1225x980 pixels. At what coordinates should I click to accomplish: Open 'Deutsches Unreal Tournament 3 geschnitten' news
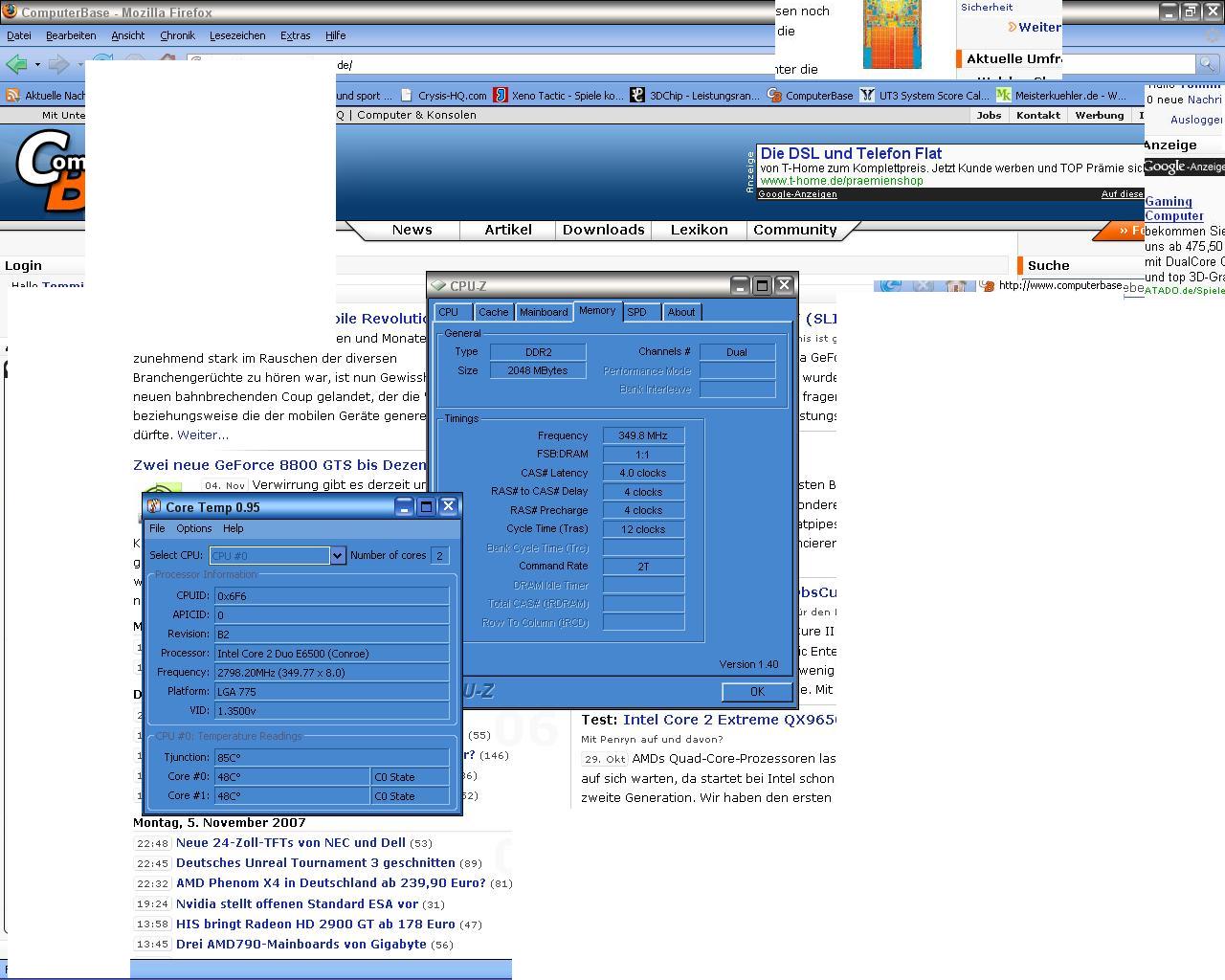(316, 863)
